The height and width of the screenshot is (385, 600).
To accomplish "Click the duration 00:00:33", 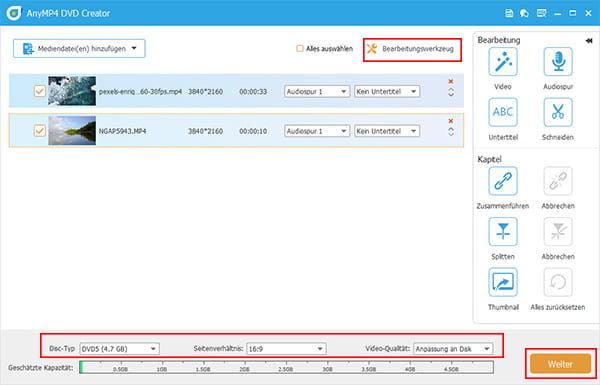I will coord(253,92).
